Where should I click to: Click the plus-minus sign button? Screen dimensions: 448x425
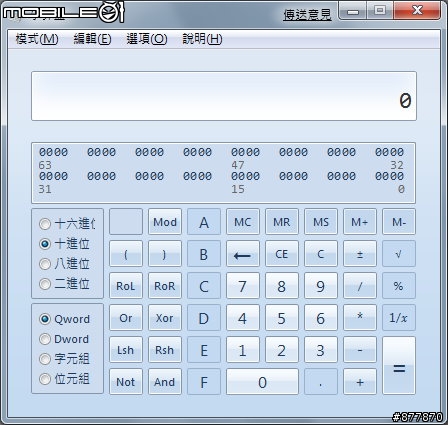pos(360,254)
